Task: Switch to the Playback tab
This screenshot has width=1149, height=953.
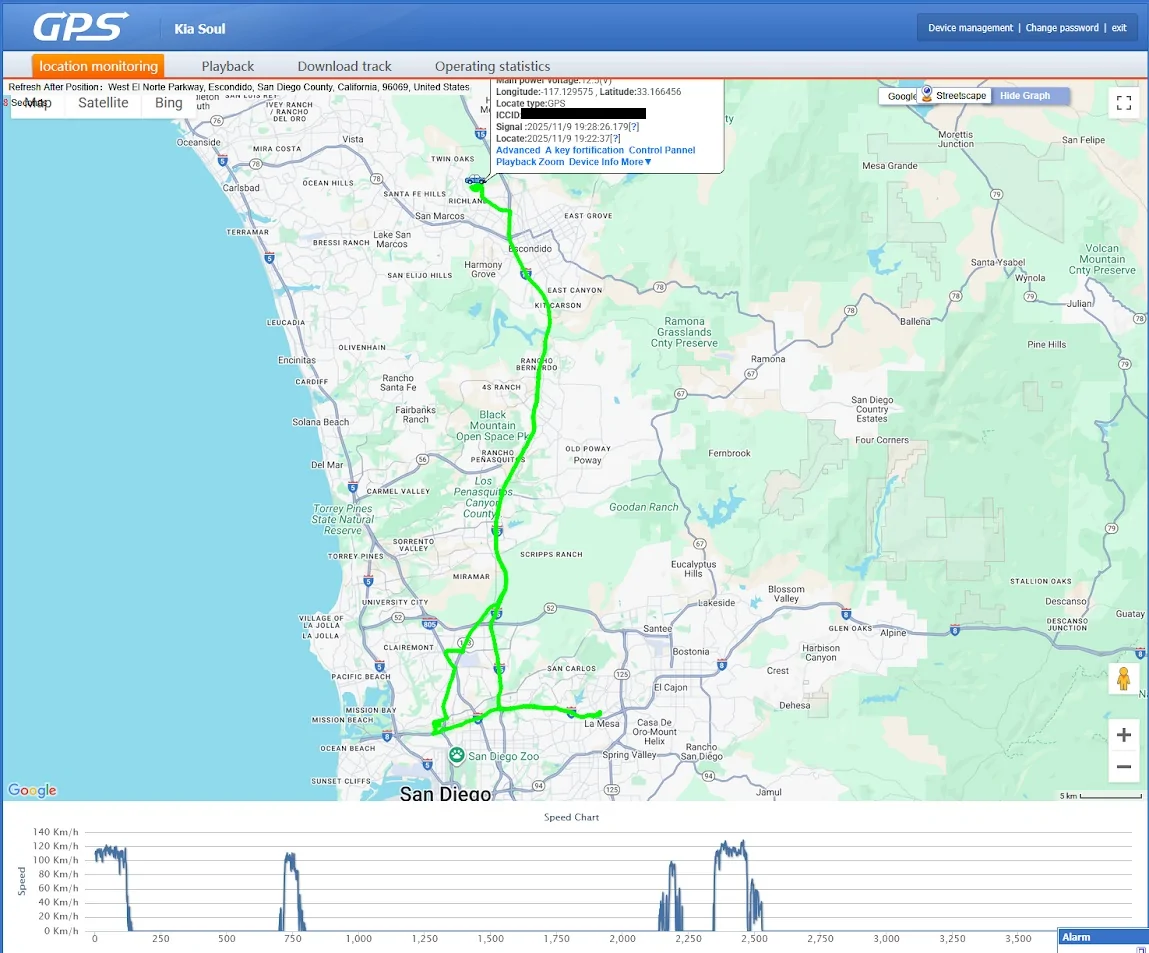Action: click(228, 66)
